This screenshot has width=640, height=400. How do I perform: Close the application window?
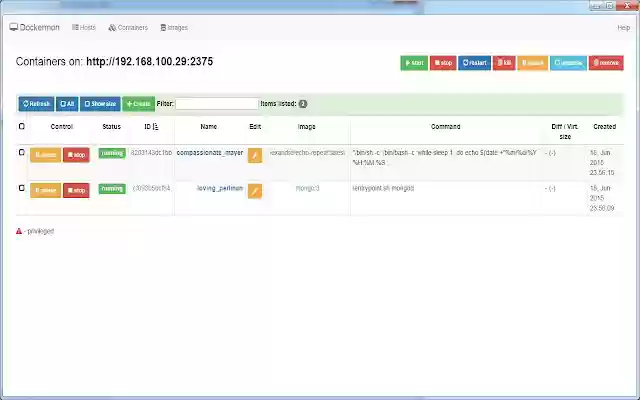(629, 5)
